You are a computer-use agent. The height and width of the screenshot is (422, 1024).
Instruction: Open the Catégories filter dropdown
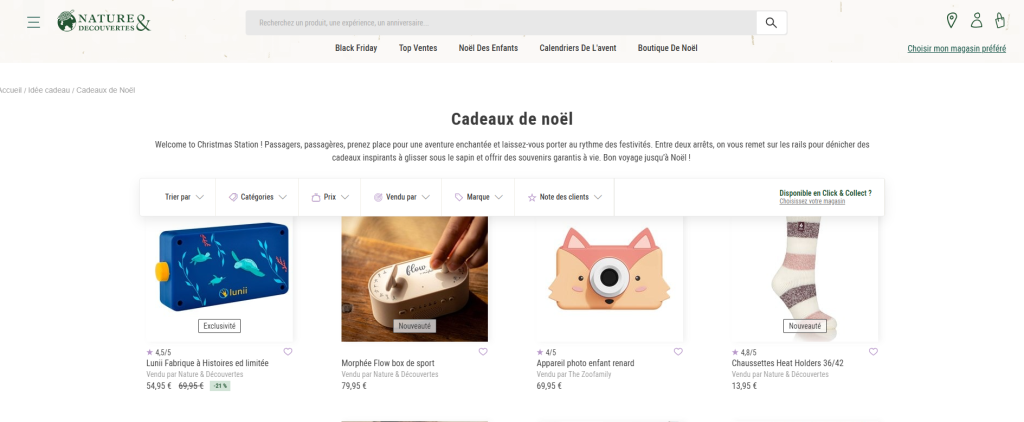[x=257, y=197]
